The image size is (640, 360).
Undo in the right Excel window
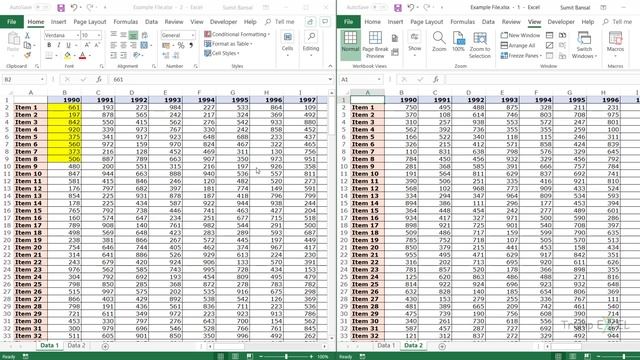411,7
